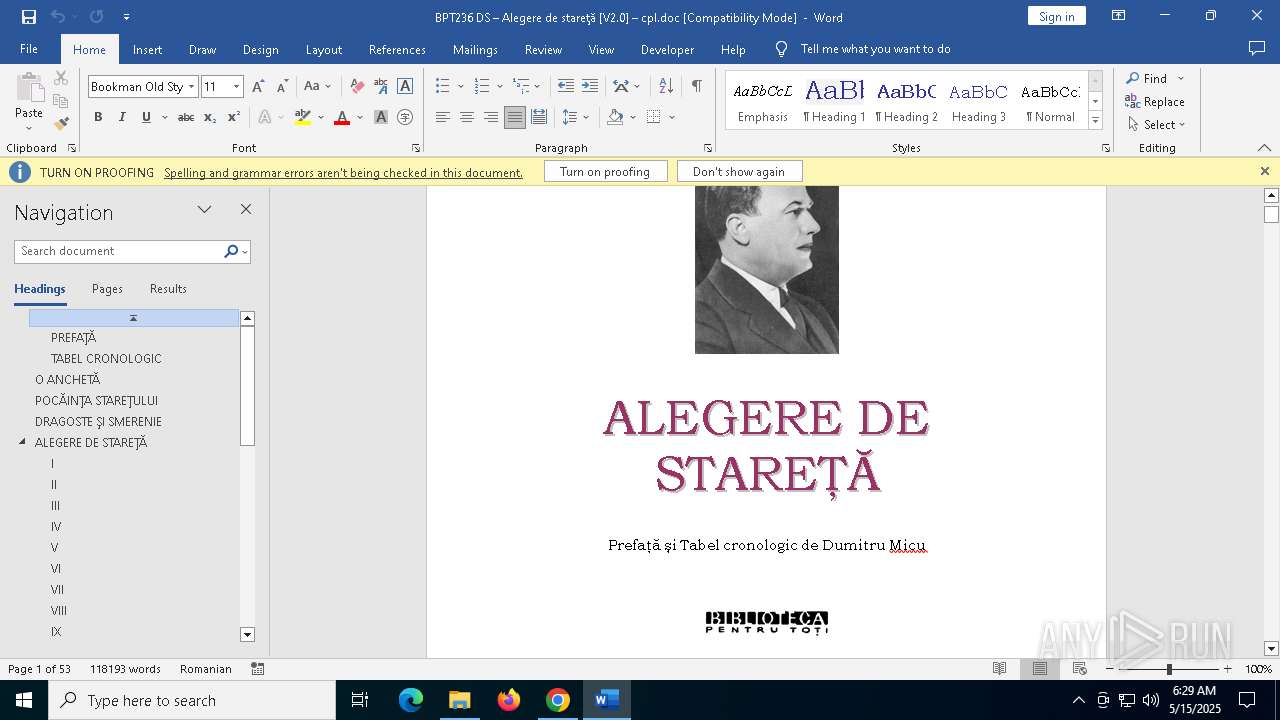The height and width of the screenshot is (720, 1280).
Task: Open Replace in the Editing group
Action: tap(1155, 101)
